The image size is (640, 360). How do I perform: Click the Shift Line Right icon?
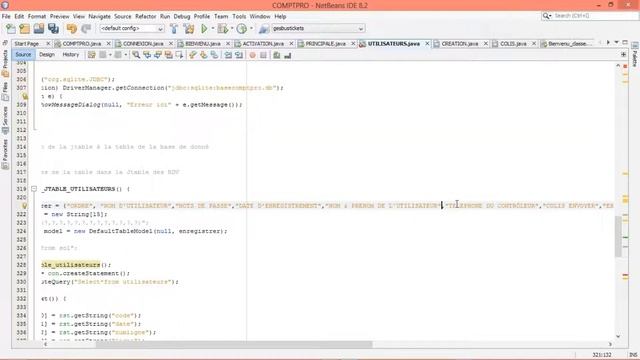[x=239, y=55]
